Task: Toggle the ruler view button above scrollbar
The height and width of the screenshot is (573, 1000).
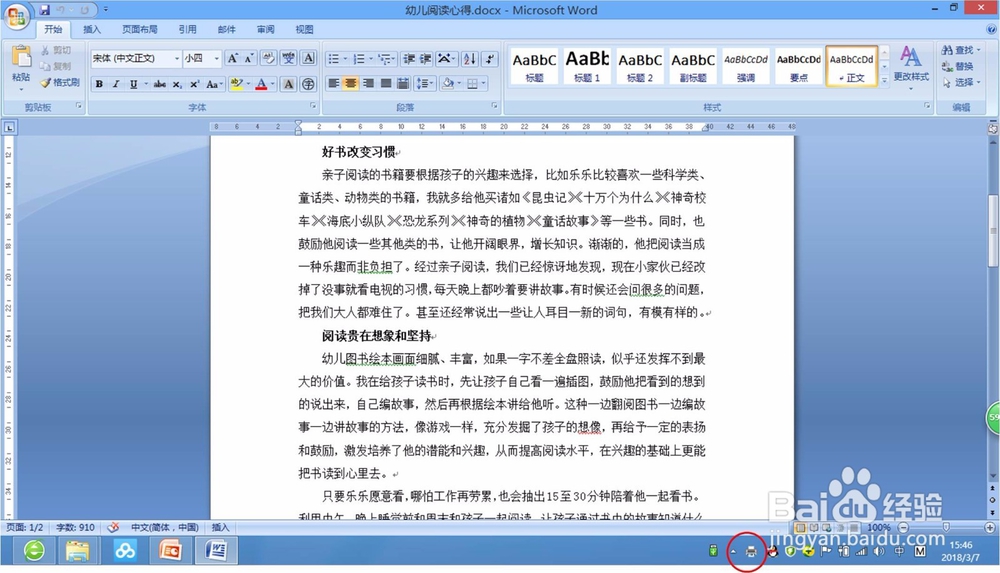Action: point(993,128)
